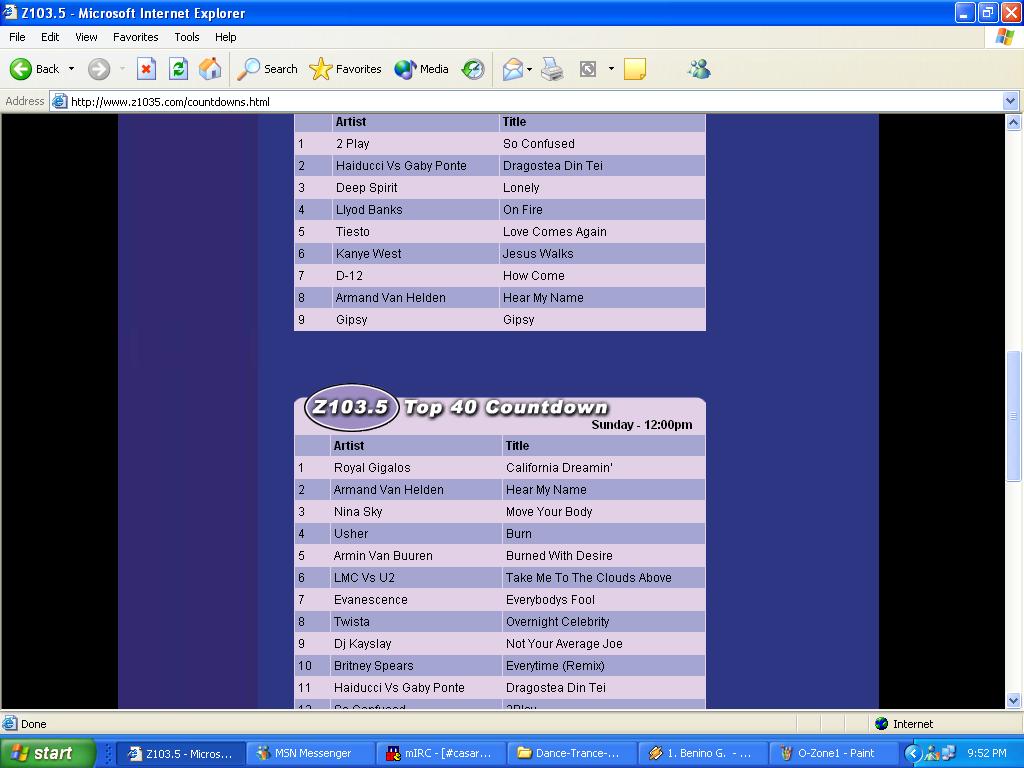The height and width of the screenshot is (768, 1024).
Task: Open dropdown arrow next to Edit icon
Action: 611,69
